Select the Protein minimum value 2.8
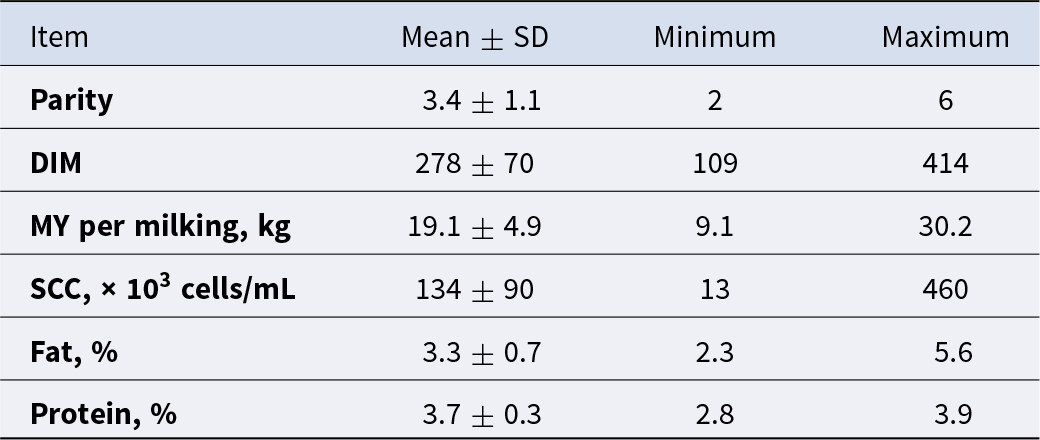The image size is (1040, 440). click(714, 415)
